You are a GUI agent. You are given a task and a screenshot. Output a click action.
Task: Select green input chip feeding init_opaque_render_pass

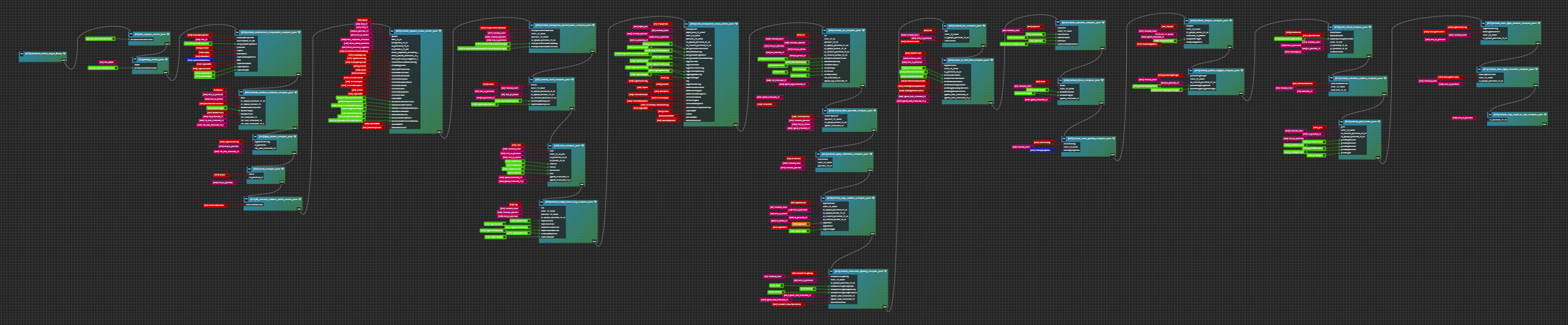(99, 39)
